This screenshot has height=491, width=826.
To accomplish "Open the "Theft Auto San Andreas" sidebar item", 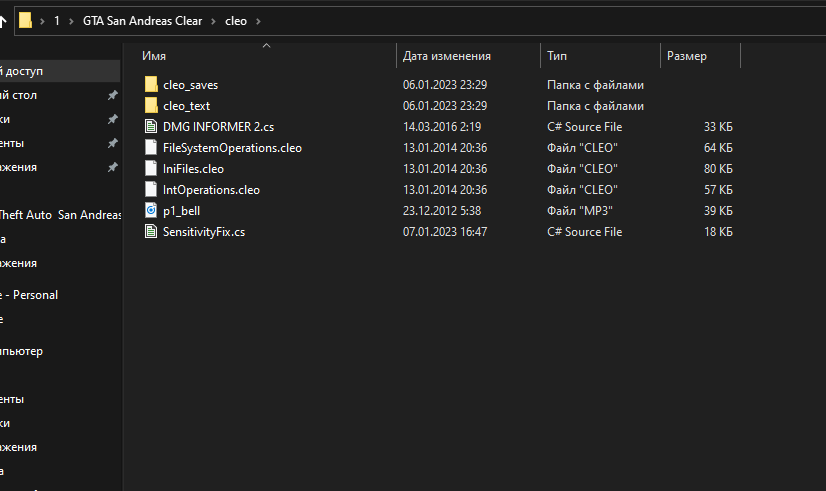I will [x=60, y=214].
